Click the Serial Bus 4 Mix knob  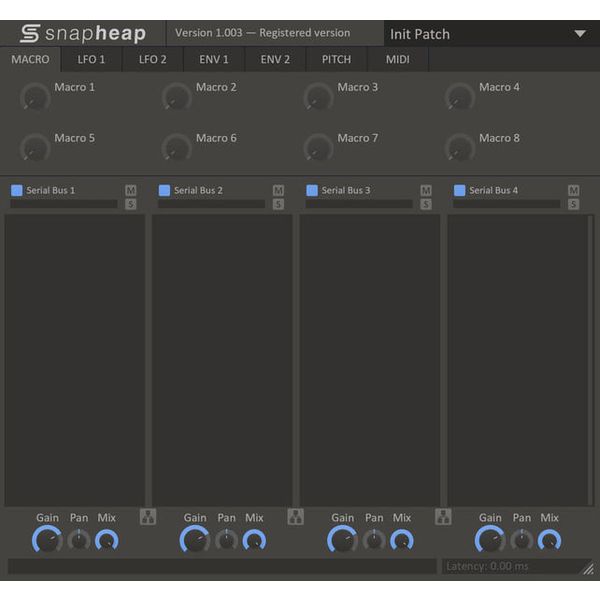(x=549, y=540)
